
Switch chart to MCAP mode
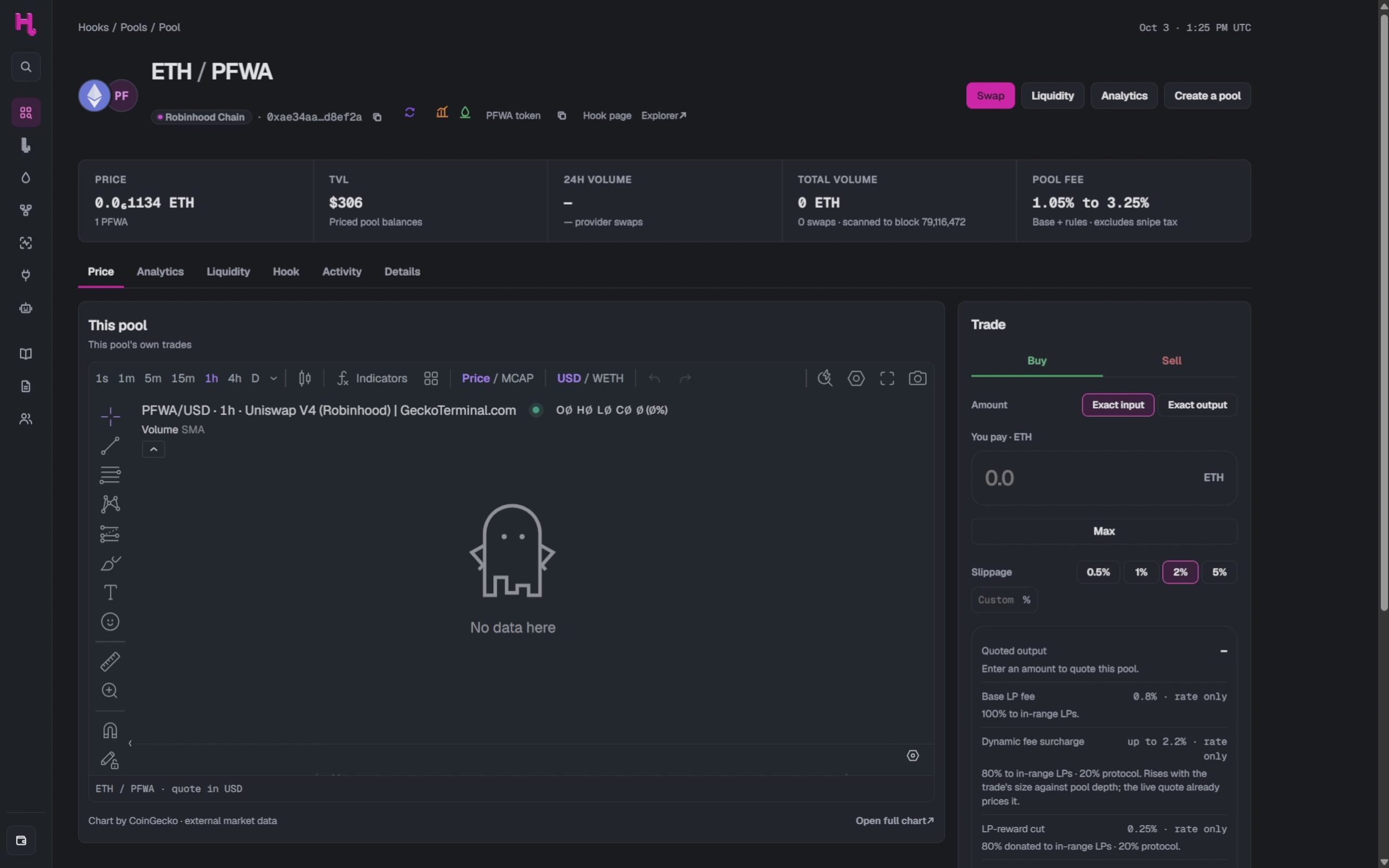coord(517,378)
